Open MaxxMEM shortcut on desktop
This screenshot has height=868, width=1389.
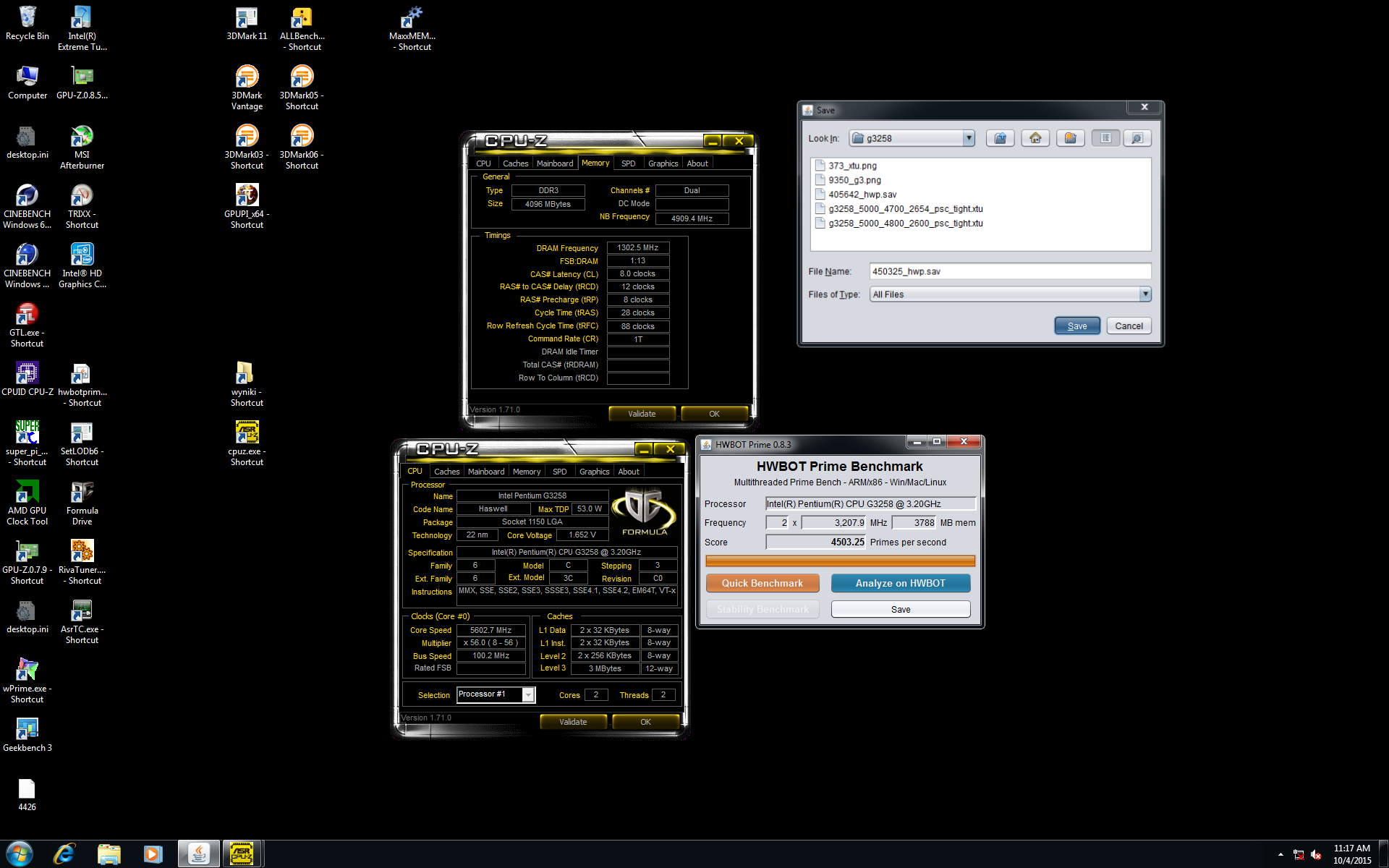click(412, 28)
